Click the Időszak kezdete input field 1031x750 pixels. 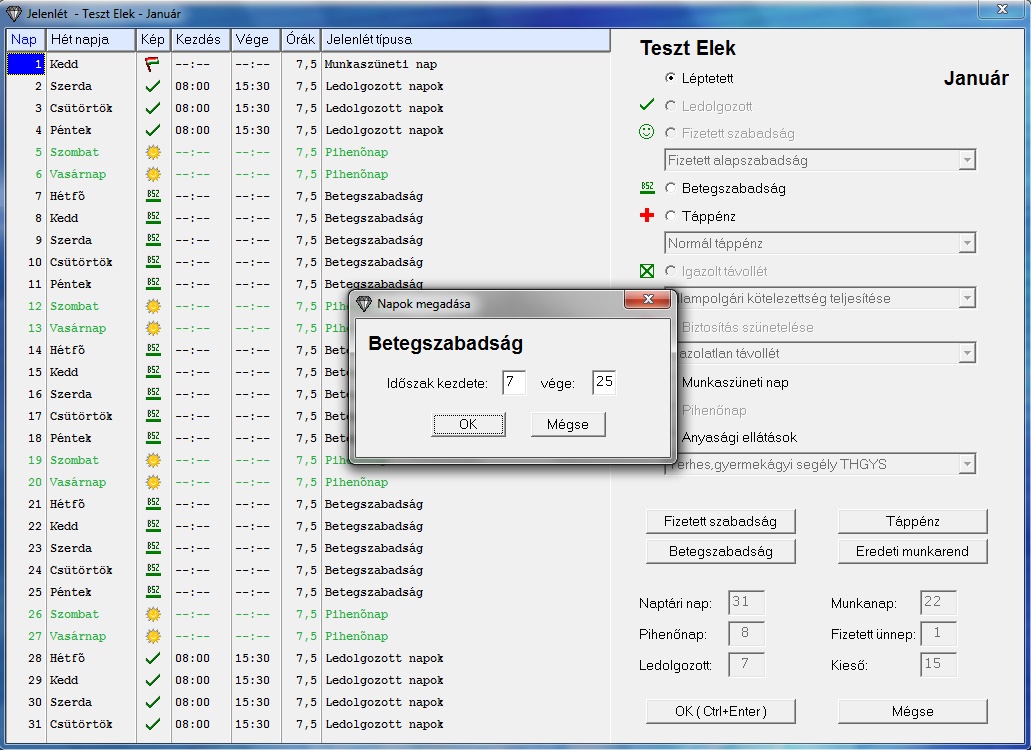pos(514,383)
